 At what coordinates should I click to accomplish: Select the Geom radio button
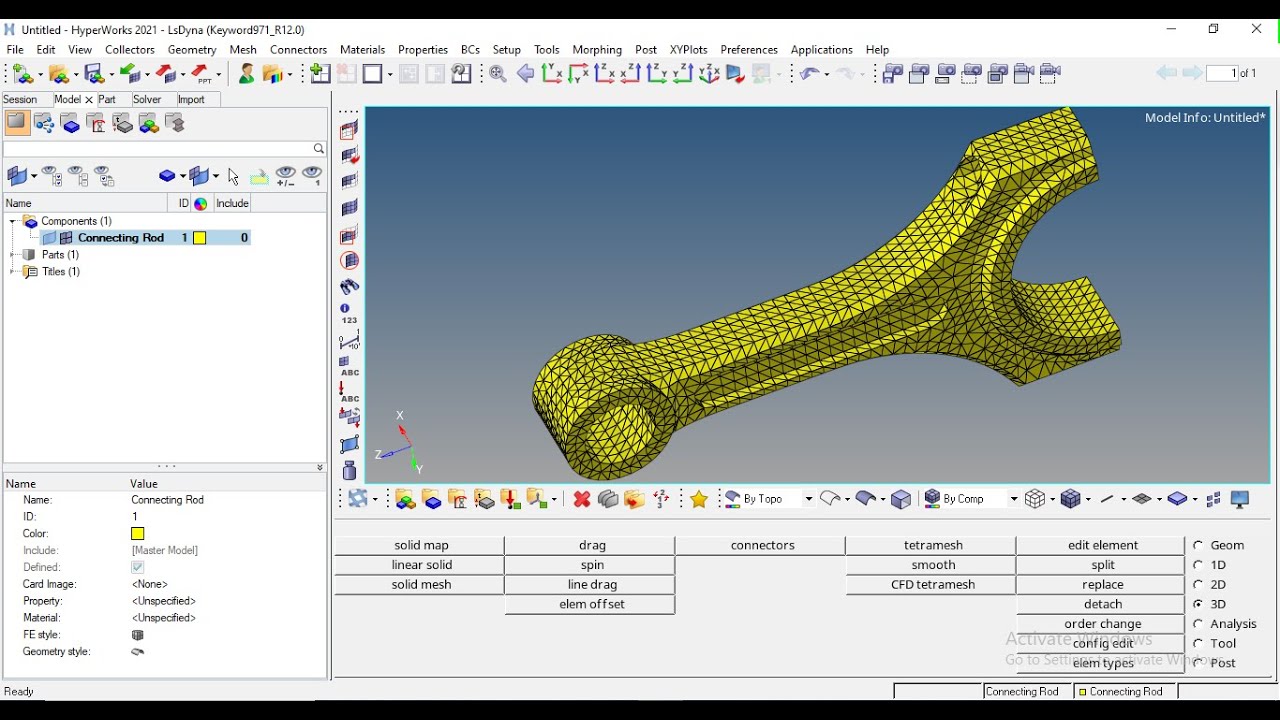1198,546
